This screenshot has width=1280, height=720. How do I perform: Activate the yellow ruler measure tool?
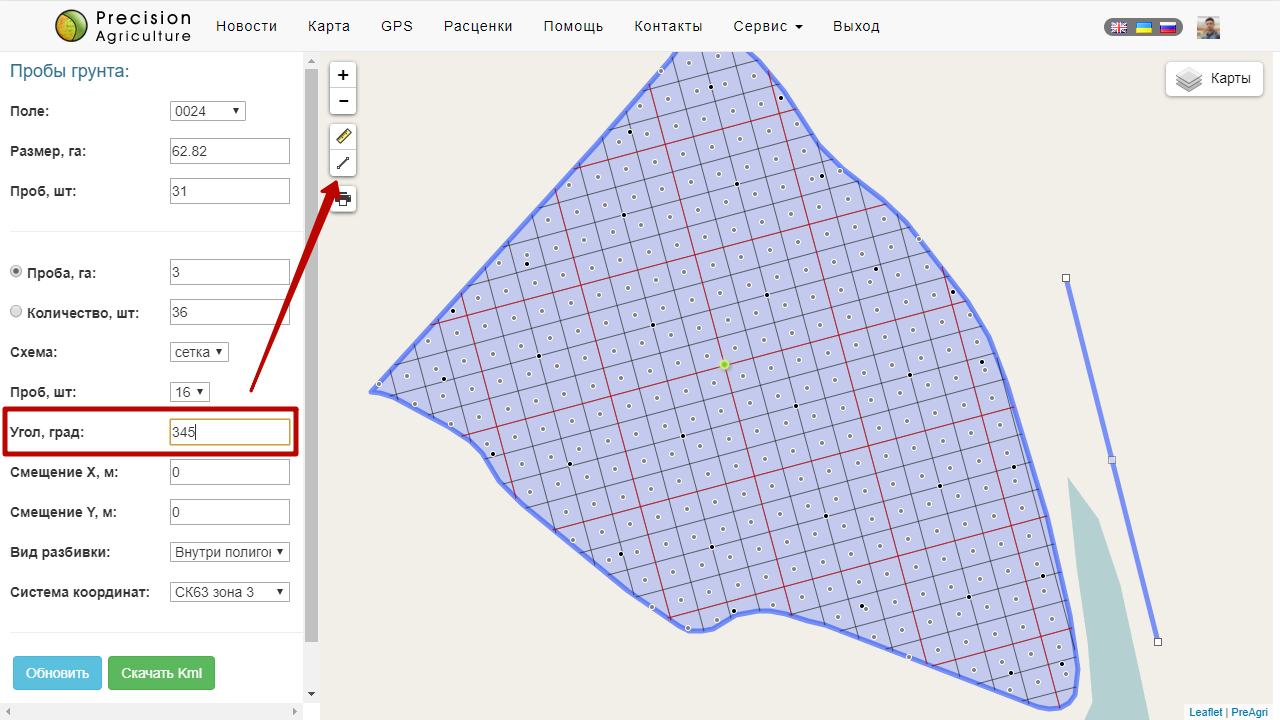pos(343,136)
